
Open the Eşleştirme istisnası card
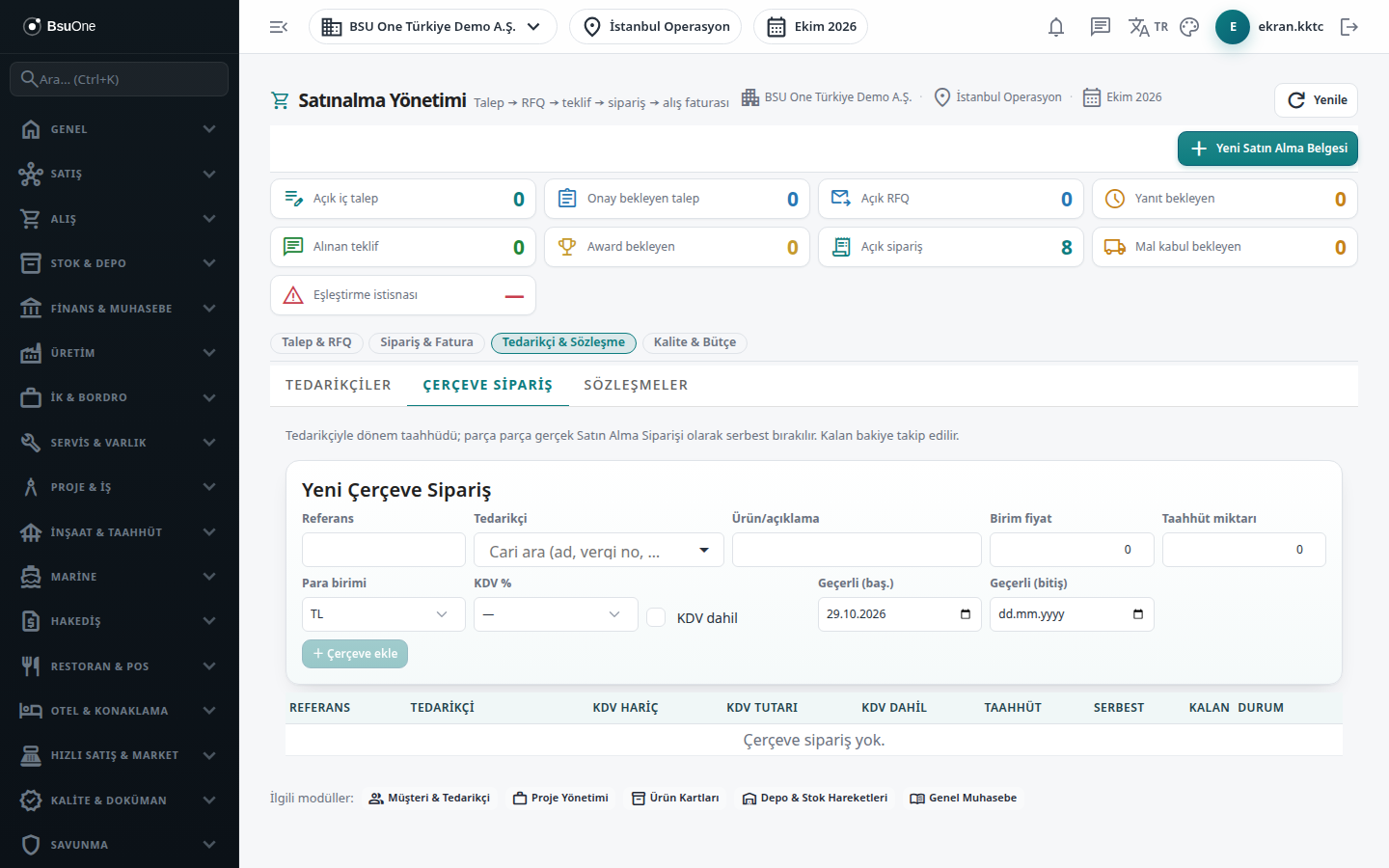click(x=403, y=295)
